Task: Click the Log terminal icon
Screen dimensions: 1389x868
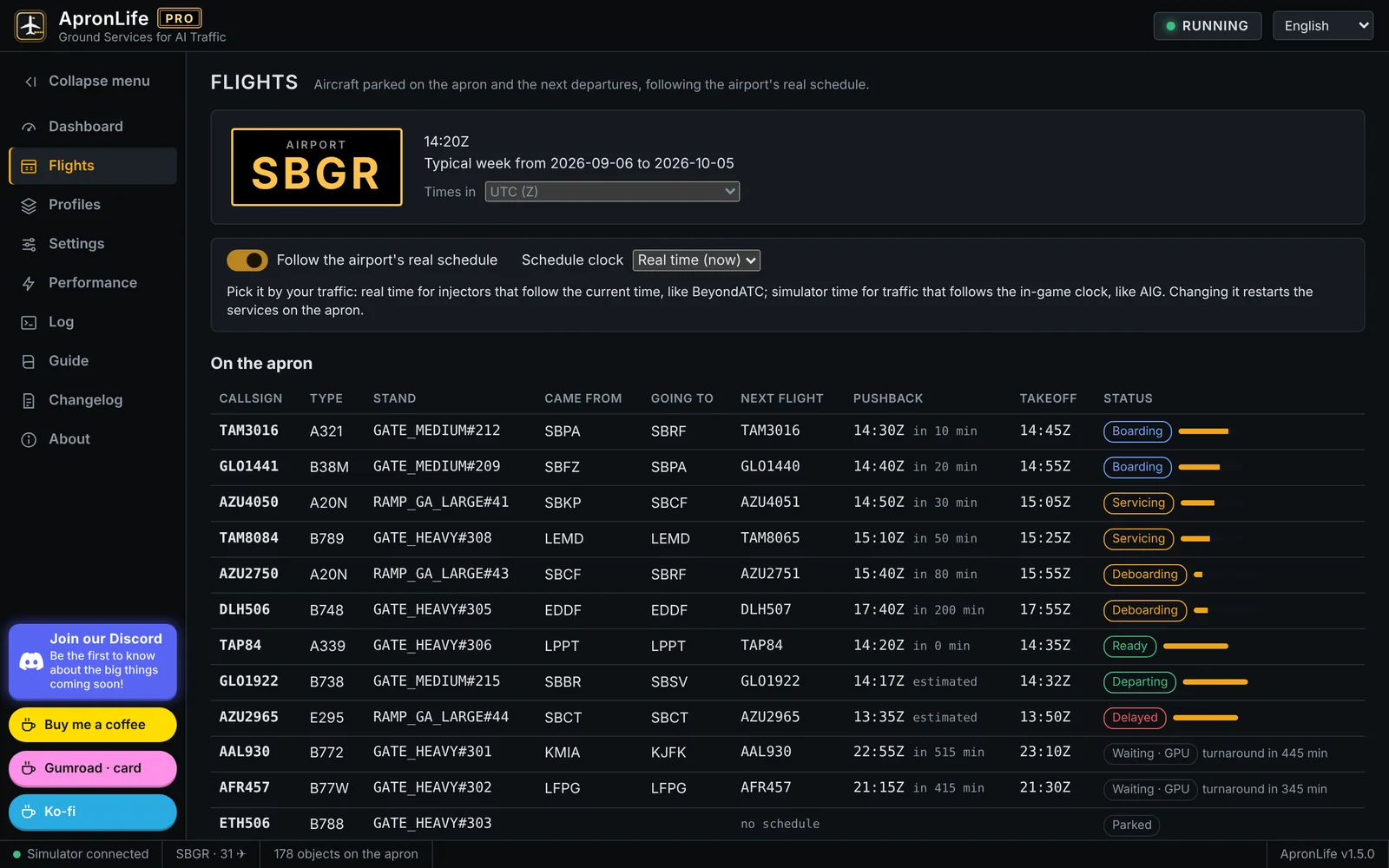Action: coord(29,322)
